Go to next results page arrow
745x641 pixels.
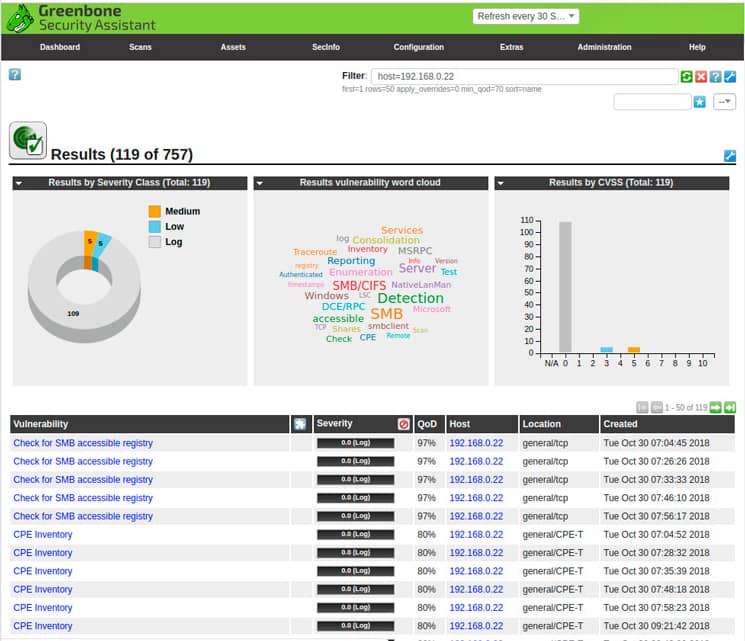[x=716, y=407]
